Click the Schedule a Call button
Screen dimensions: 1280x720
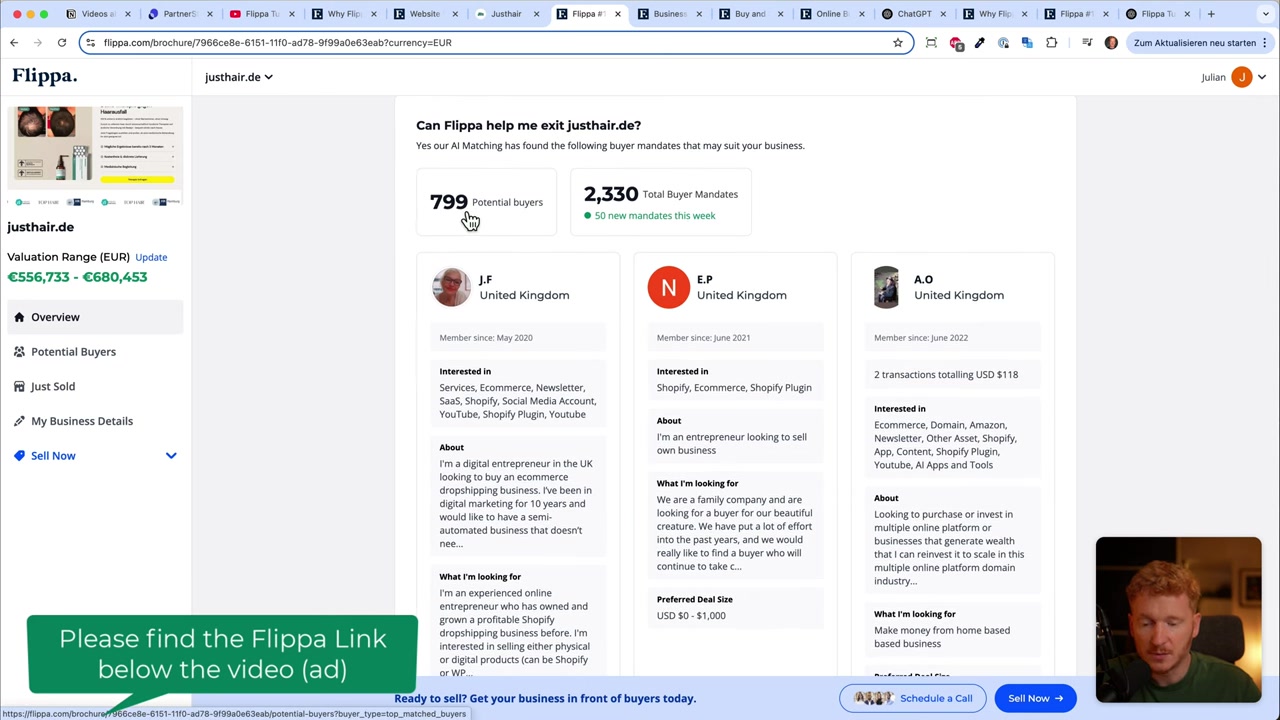[912, 698]
